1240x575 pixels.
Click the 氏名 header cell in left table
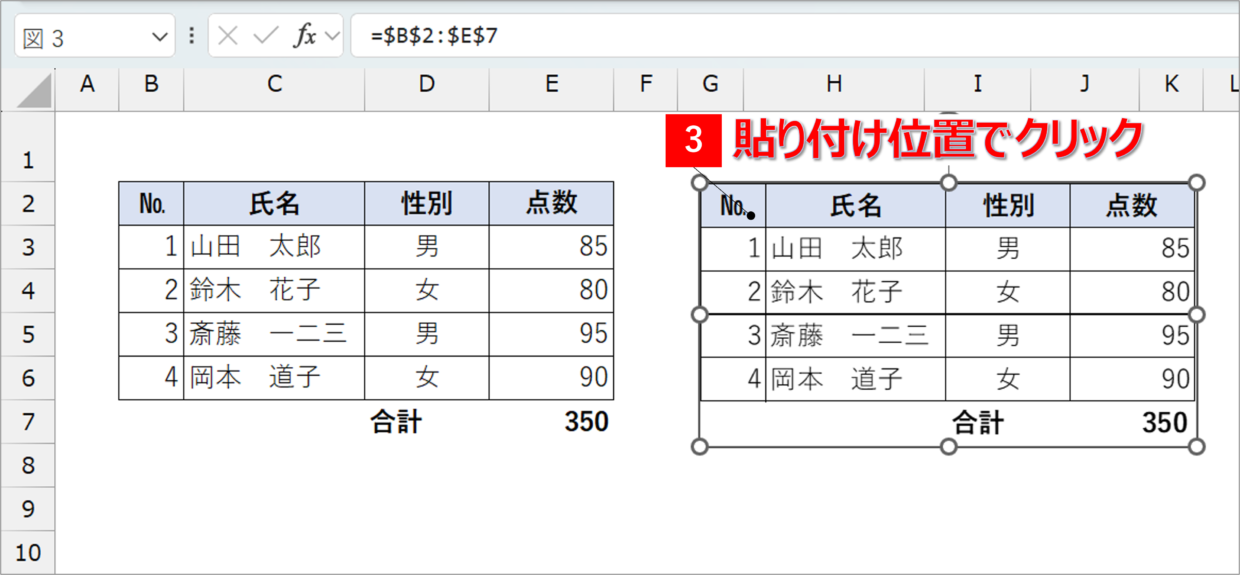pos(274,203)
